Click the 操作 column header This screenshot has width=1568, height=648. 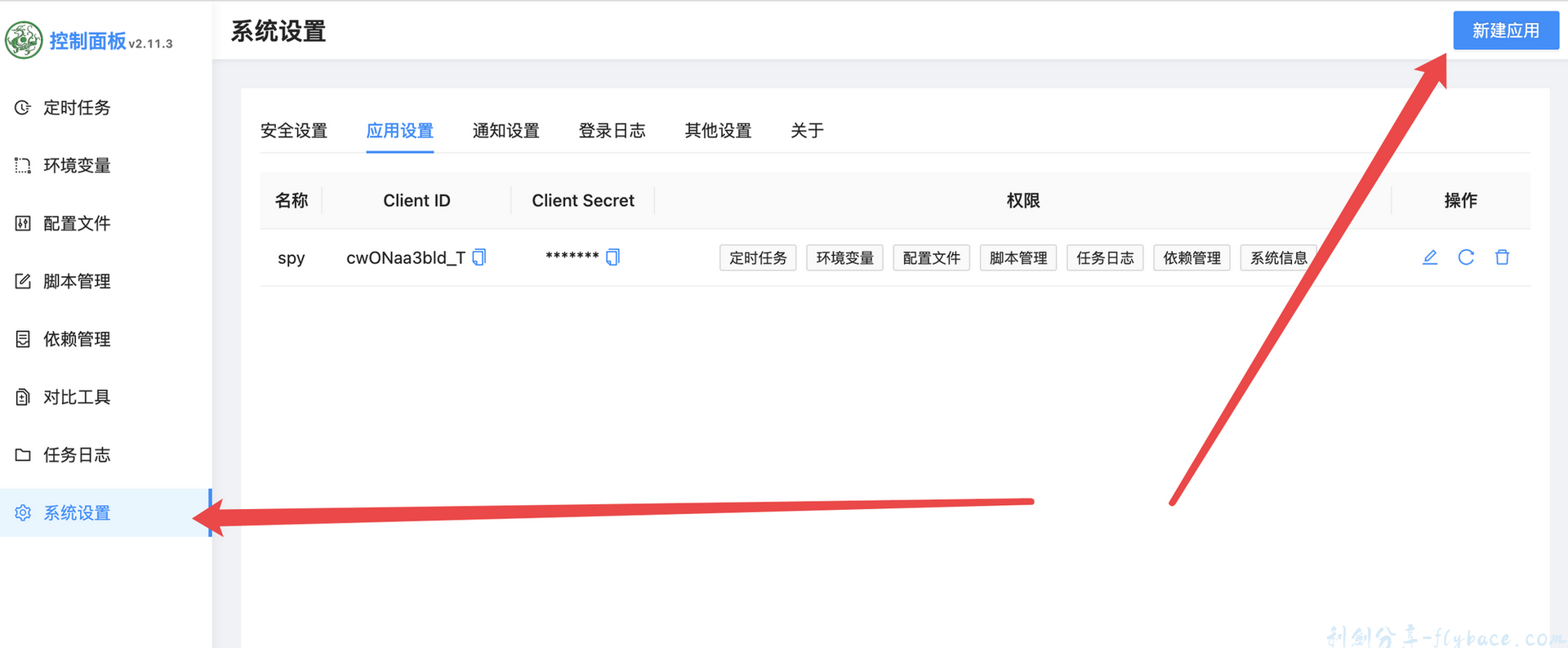[x=1461, y=200]
